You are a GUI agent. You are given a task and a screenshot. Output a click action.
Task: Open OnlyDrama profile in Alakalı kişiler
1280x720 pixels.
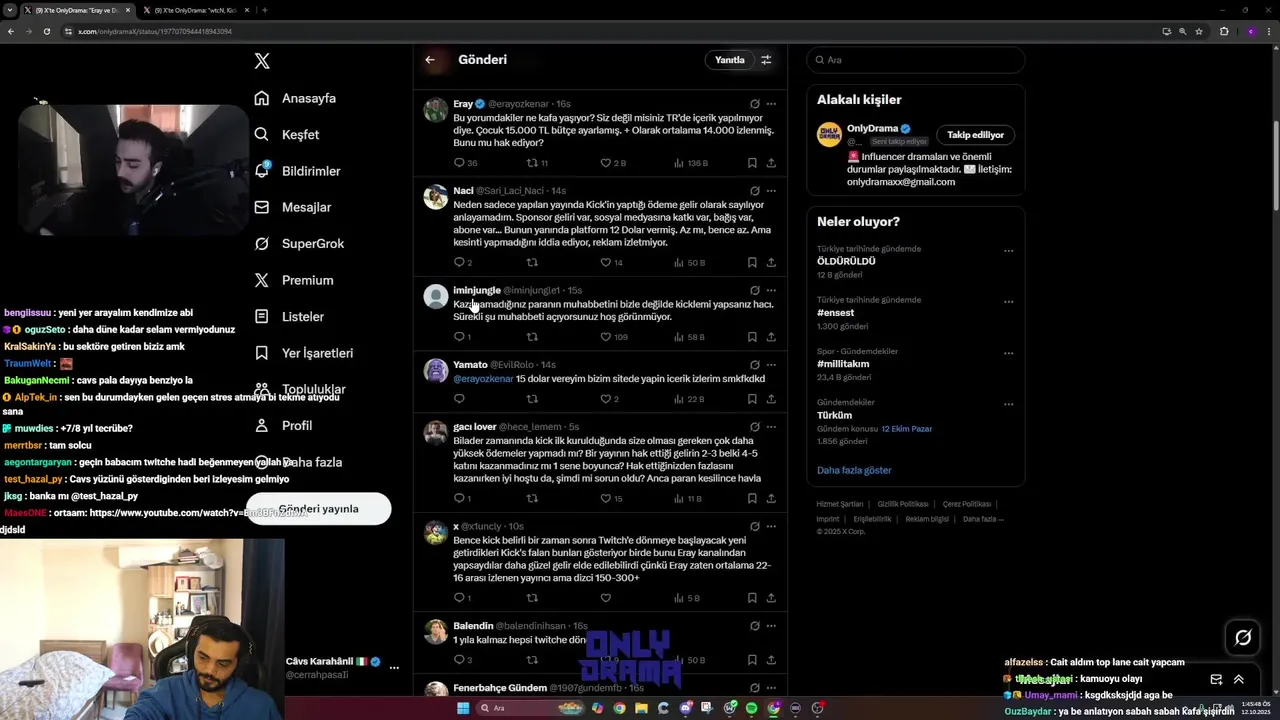point(872,129)
